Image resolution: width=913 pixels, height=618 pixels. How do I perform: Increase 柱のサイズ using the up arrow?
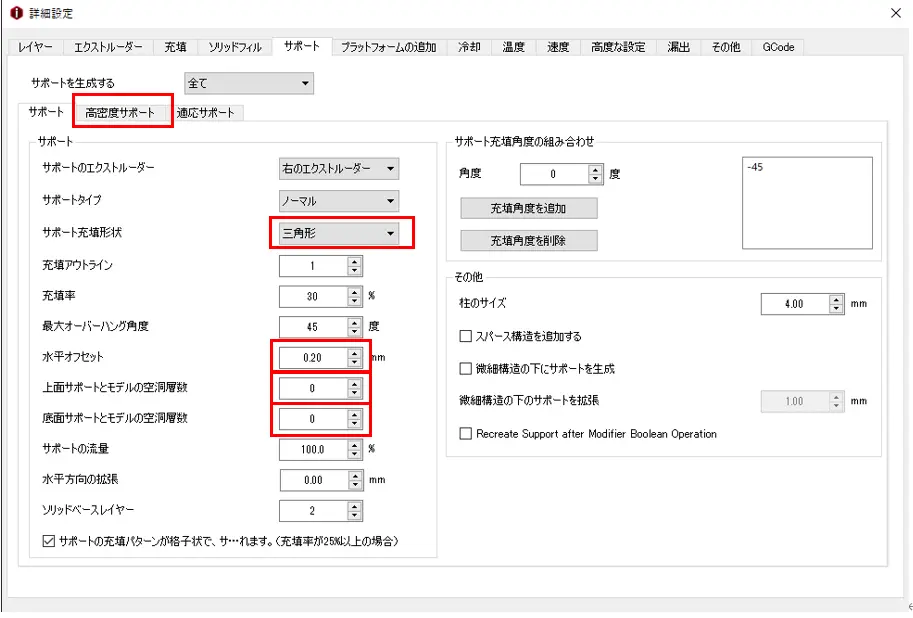[837, 299]
